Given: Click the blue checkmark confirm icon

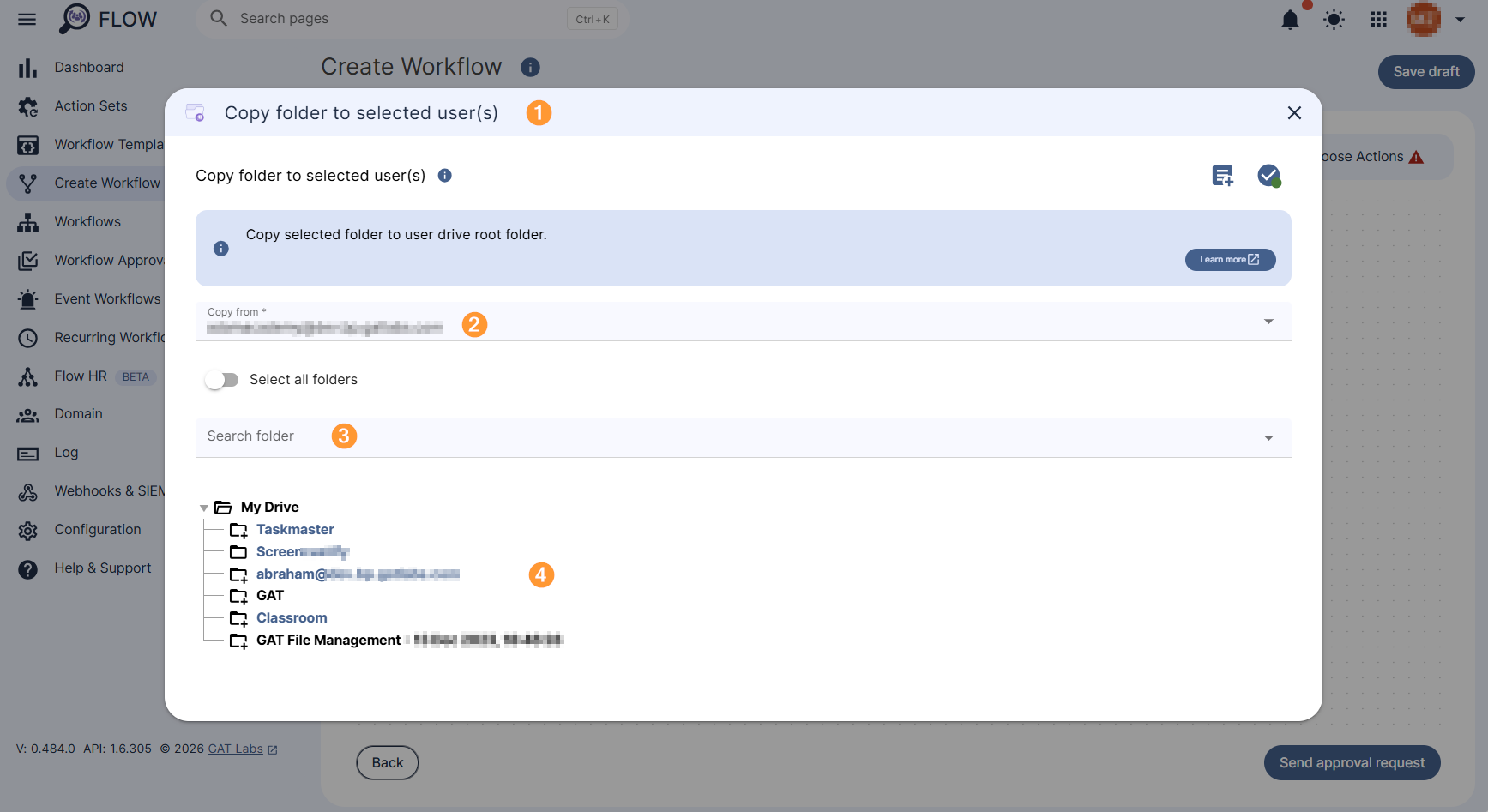Looking at the screenshot, I should [x=1269, y=176].
